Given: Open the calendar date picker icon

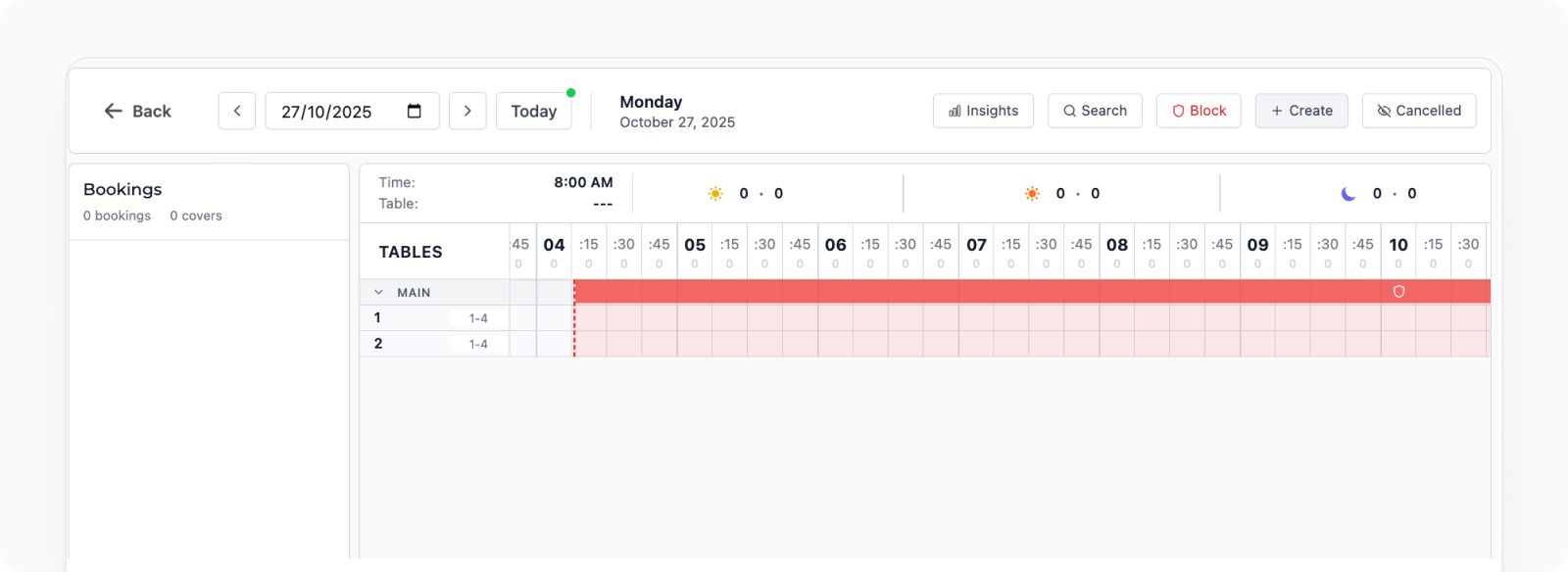Looking at the screenshot, I should (415, 111).
